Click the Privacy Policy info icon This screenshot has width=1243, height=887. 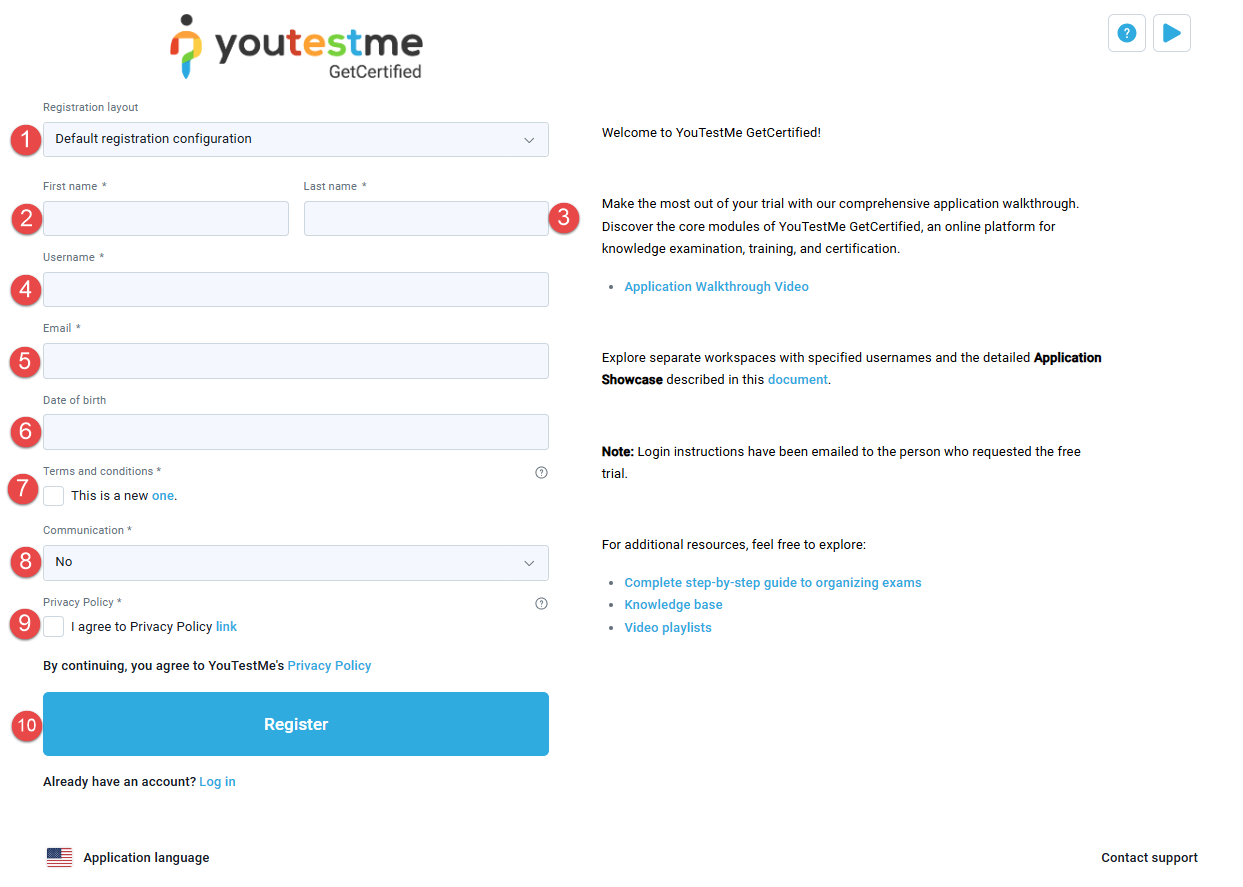(542, 604)
